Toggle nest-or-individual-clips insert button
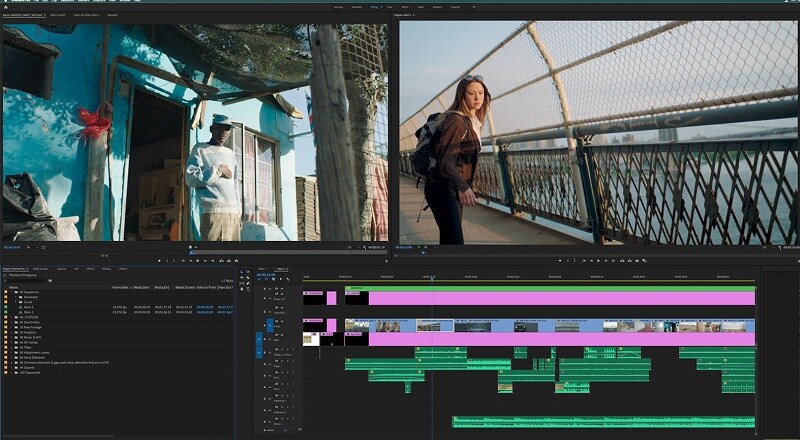800x440 pixels. 259,279
